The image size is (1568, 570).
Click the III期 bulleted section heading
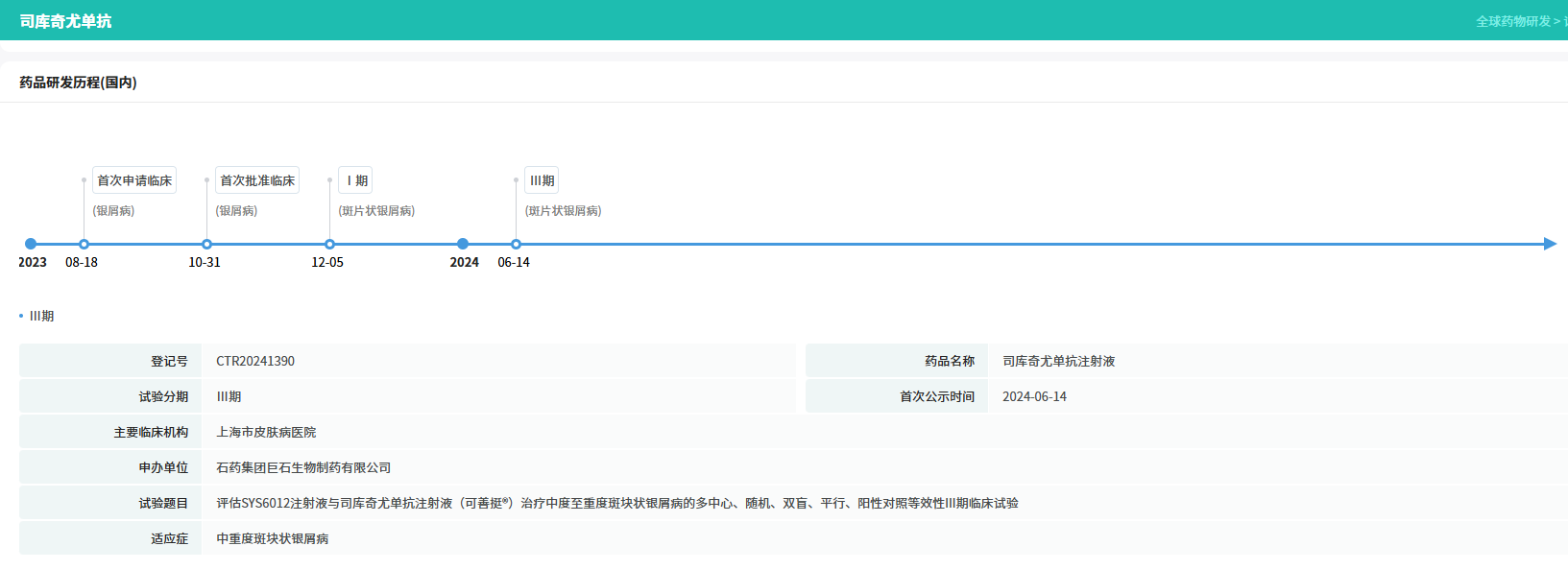41,316
